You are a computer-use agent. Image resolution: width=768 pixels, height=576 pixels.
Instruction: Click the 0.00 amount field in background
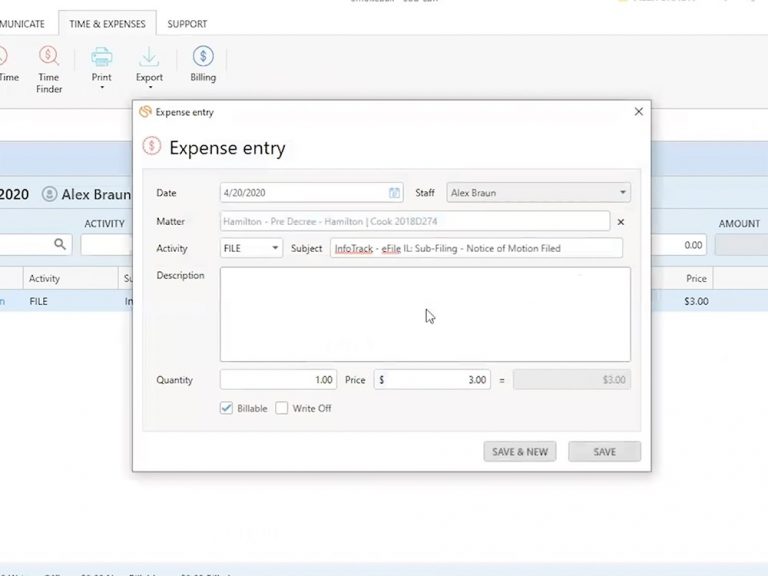coord(679,245)
